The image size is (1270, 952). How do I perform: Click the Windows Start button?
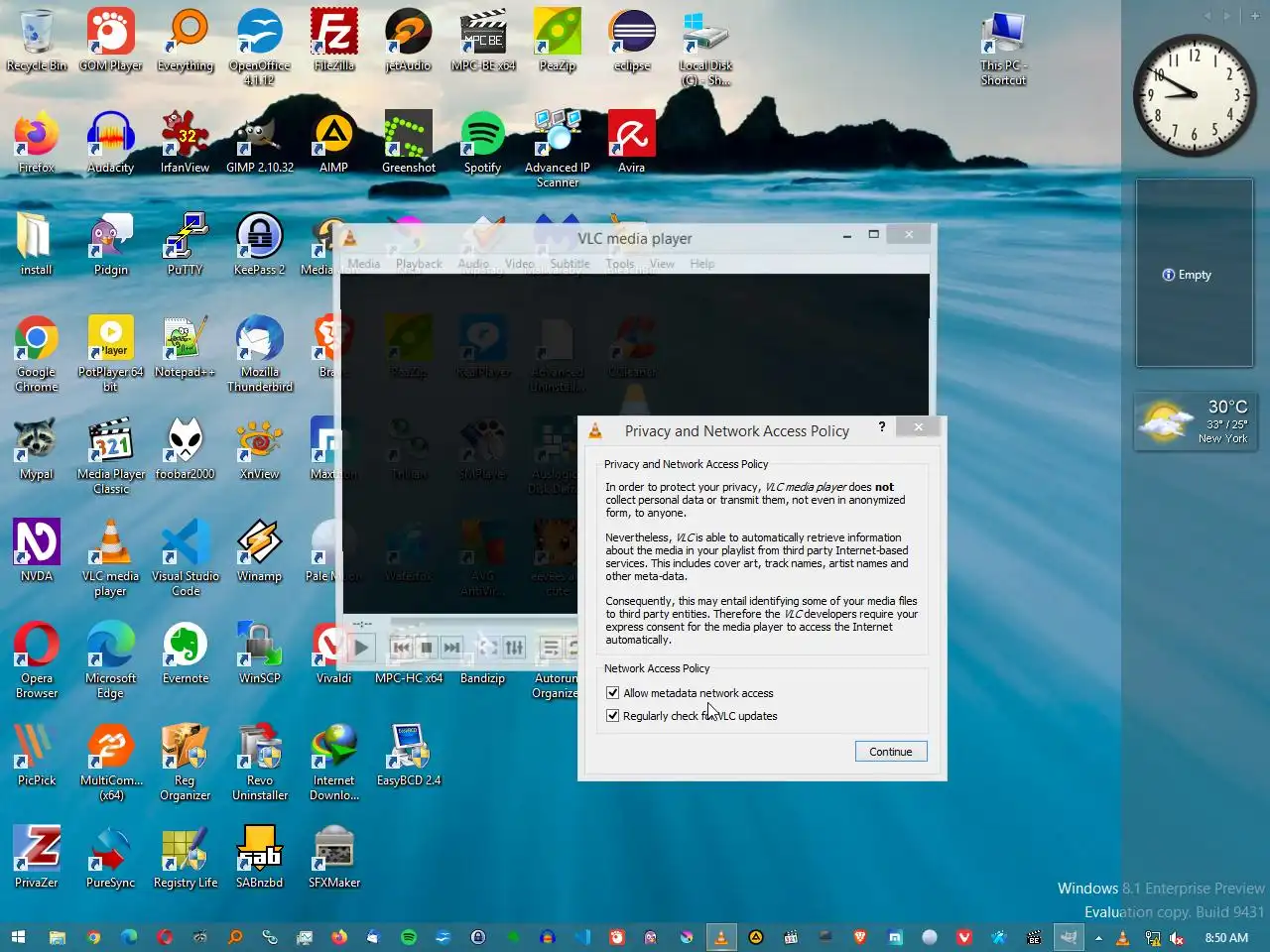[x=18, y=937]
